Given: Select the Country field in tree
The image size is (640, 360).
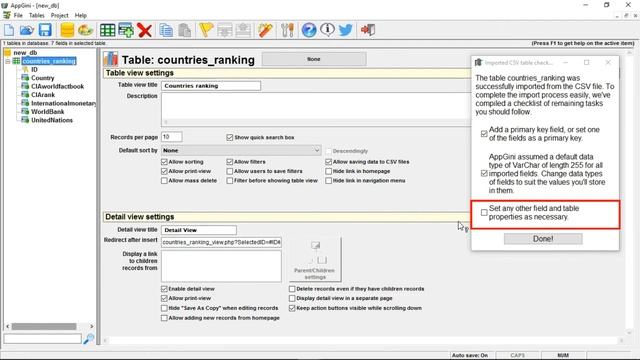Looking at the screenshot, I should (42, 78).
